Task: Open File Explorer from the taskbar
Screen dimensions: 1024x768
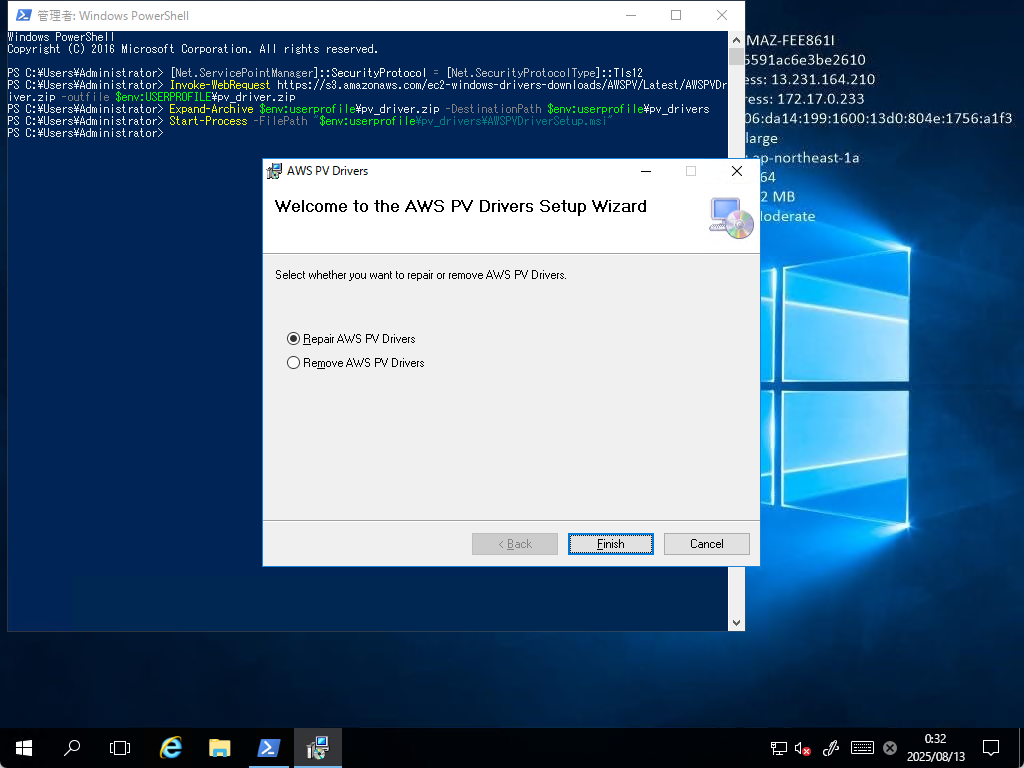Action: pos(220,747)
